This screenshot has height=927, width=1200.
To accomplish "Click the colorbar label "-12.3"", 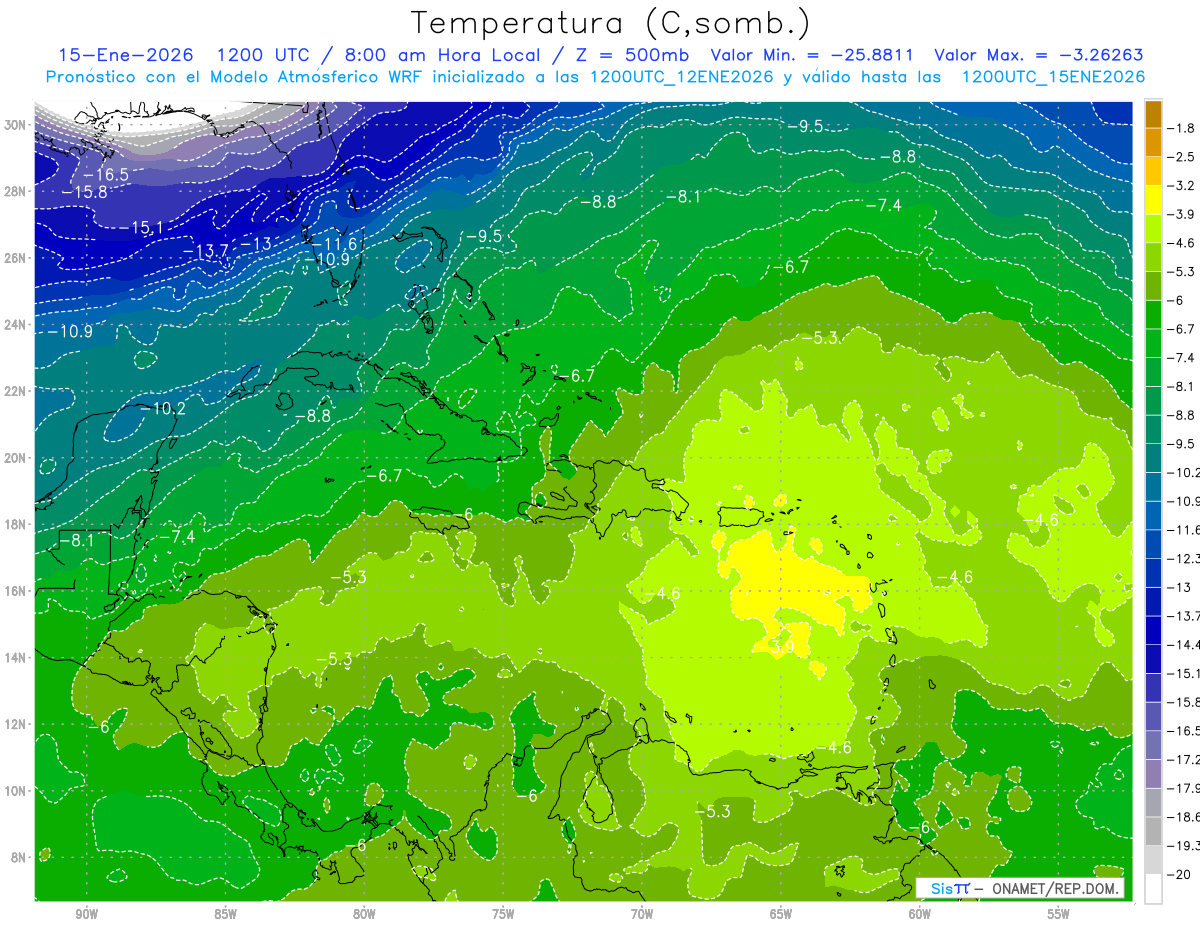I will (x=1185, y=558).
